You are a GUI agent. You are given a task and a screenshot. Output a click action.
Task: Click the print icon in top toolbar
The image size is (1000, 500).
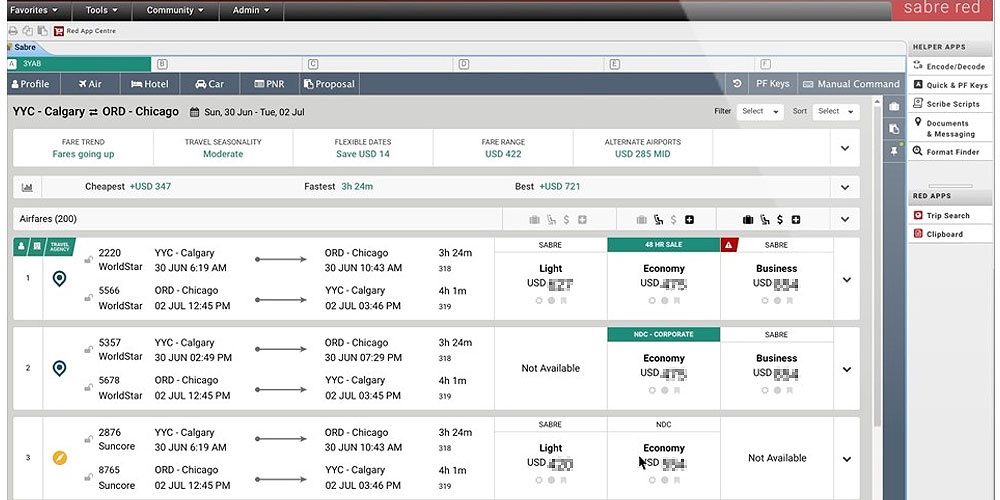coord(12,31)
